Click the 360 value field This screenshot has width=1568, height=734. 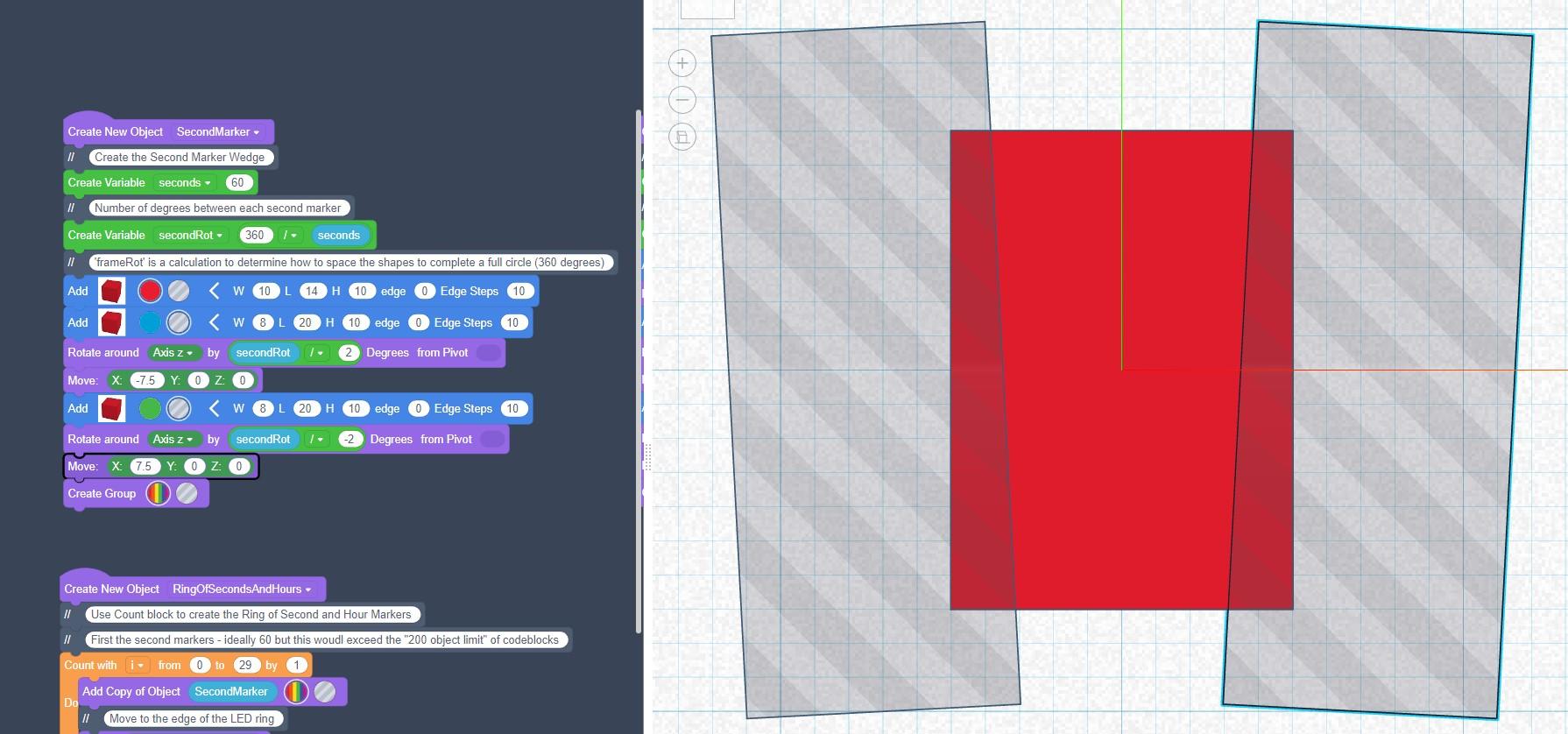click(x=255, y=235)
